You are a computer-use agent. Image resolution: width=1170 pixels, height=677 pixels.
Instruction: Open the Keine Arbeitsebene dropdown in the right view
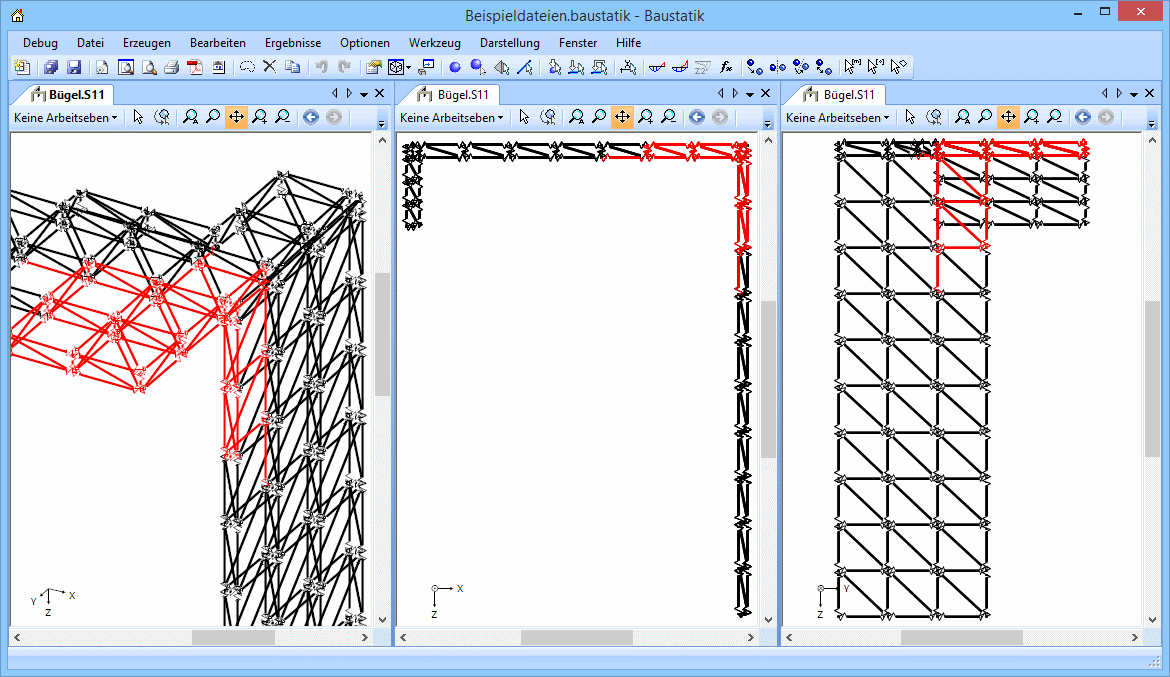coord(838,117)
